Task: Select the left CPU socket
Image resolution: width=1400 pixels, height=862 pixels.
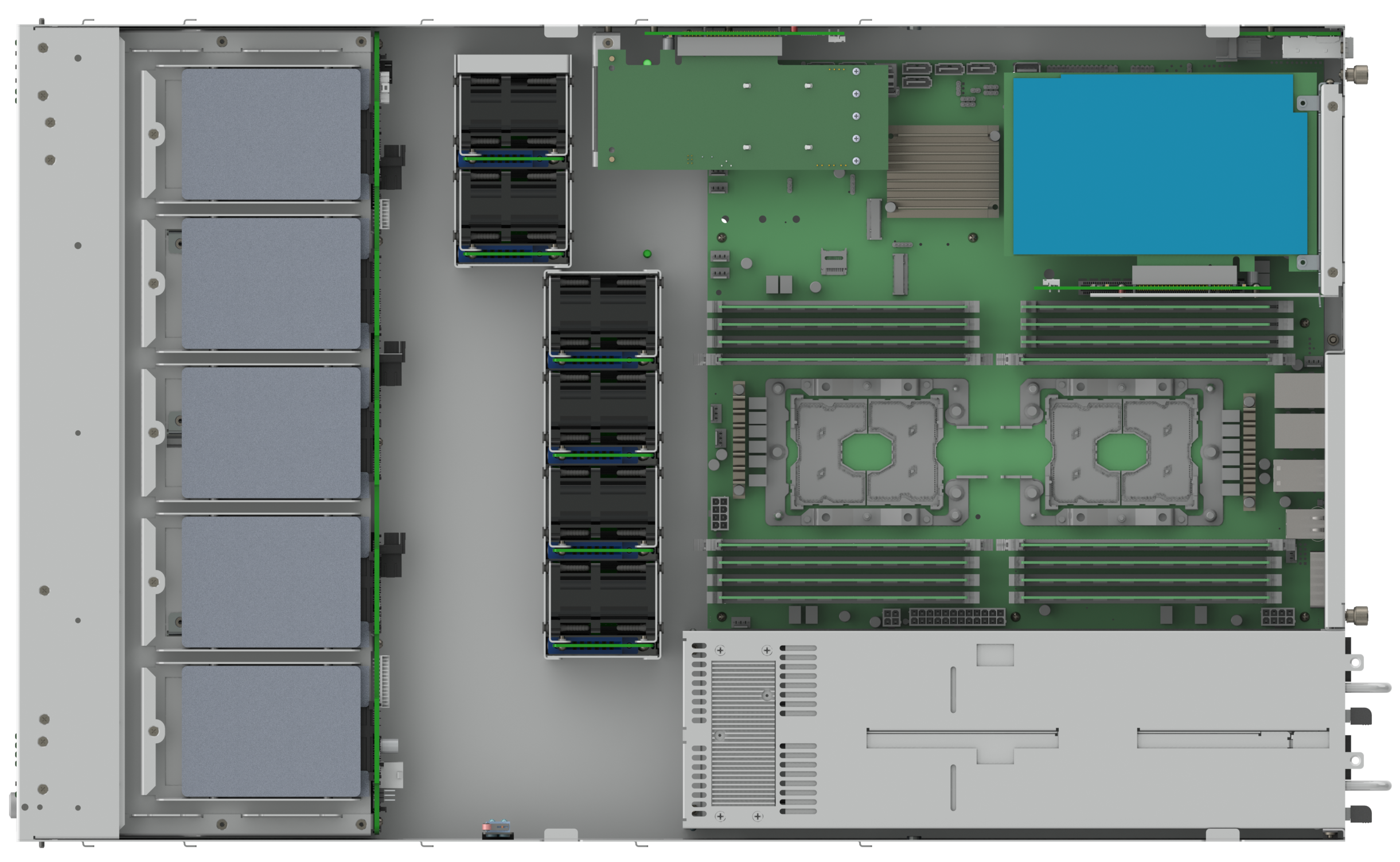Action: click(866, 451)
